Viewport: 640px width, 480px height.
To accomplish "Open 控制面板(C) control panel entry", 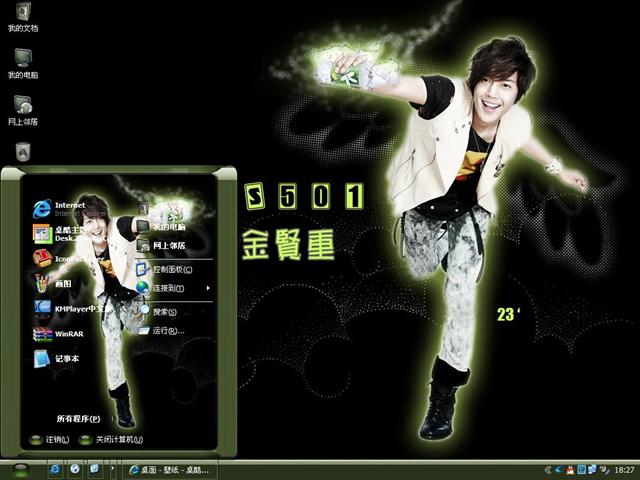I will [x=164, y=269].
